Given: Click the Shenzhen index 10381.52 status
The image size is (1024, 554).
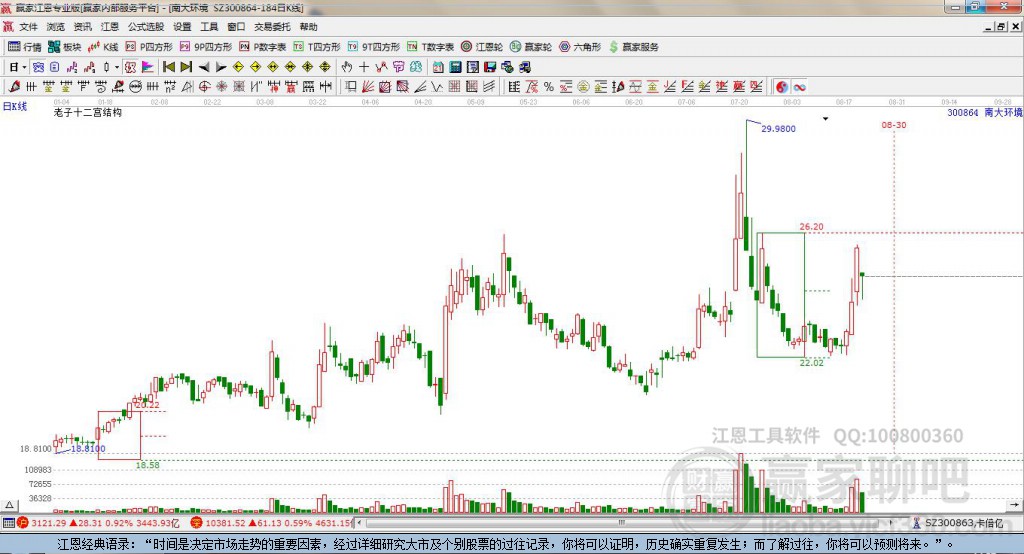Looking at the screenshot, I should (x=271, y=523).
